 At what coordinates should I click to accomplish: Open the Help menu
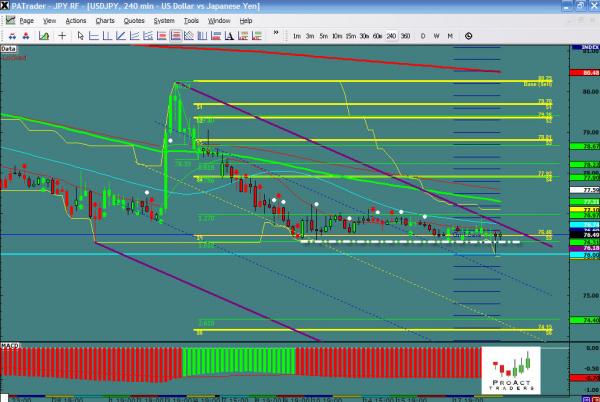point(246,20)
